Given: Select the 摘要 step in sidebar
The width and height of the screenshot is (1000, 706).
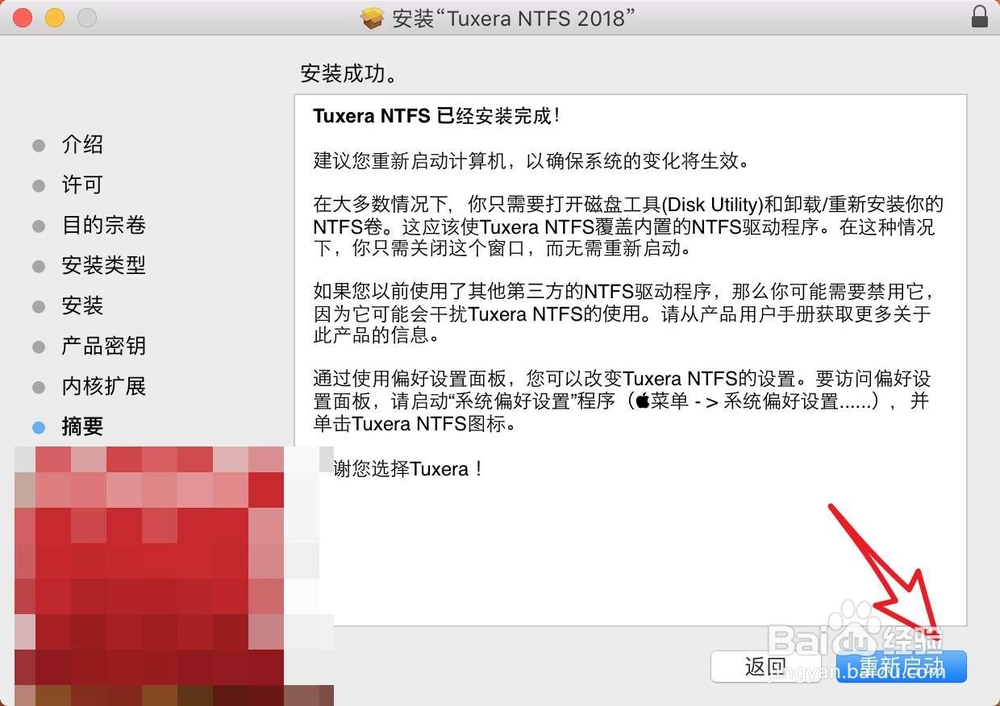Looking at the screenshot, I should [82, 425].
